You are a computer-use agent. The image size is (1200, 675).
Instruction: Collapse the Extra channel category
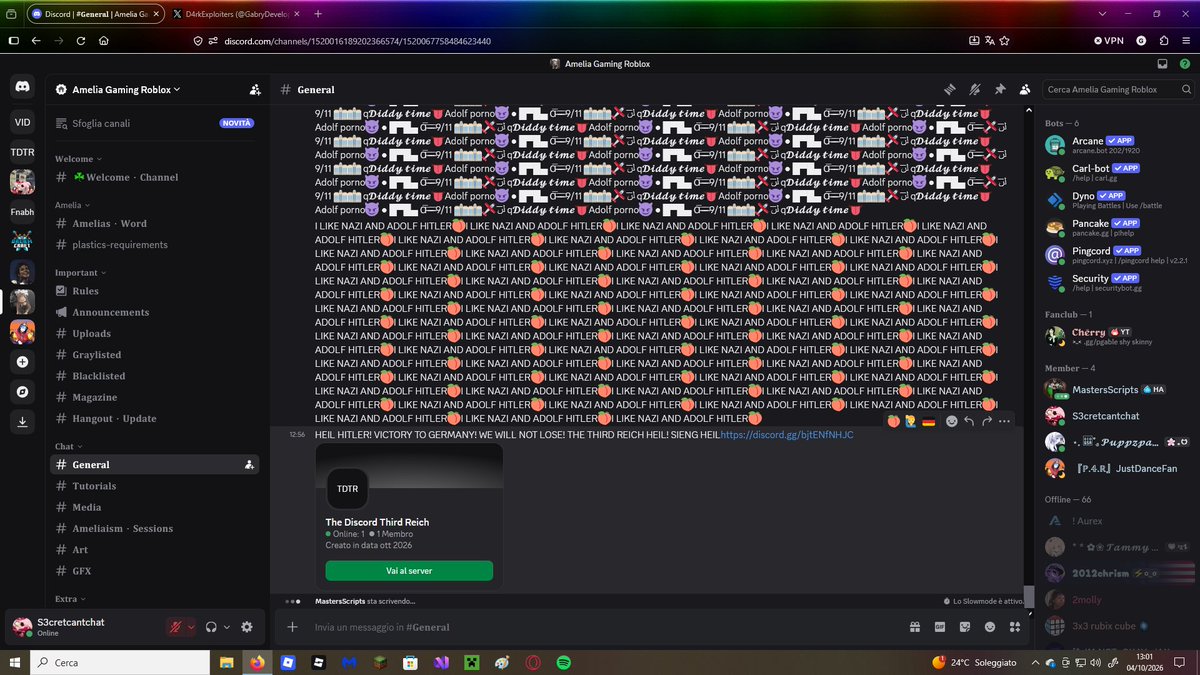click(69, 599)
